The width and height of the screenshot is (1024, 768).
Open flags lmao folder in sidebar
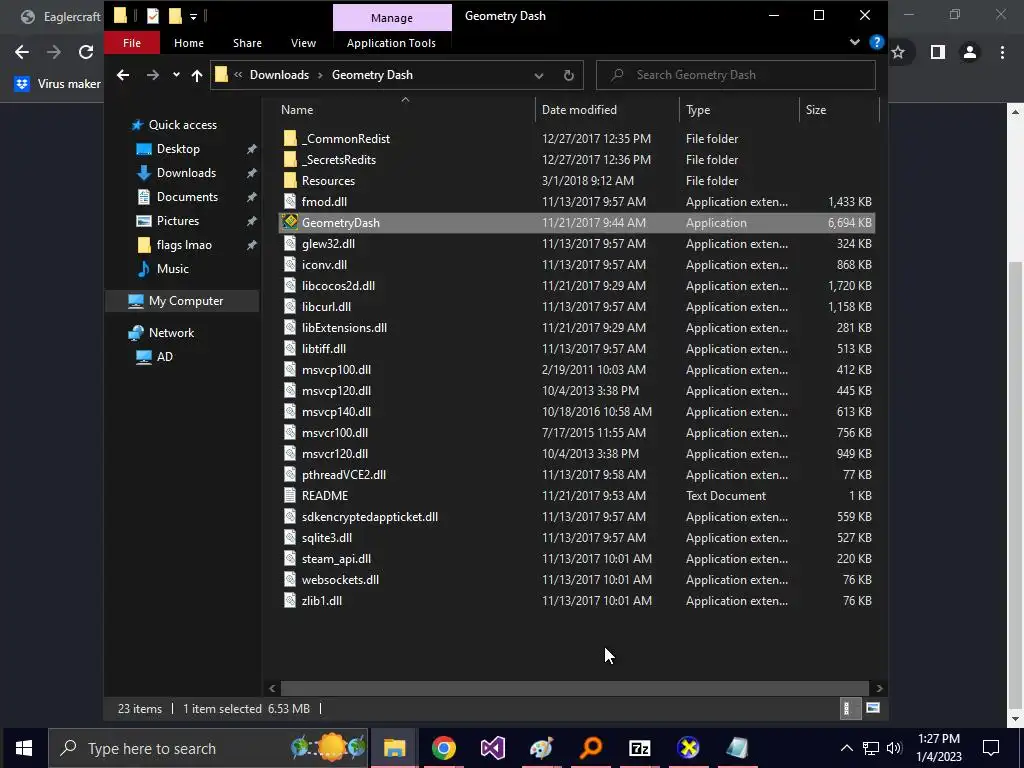click(x=184, y=245)
